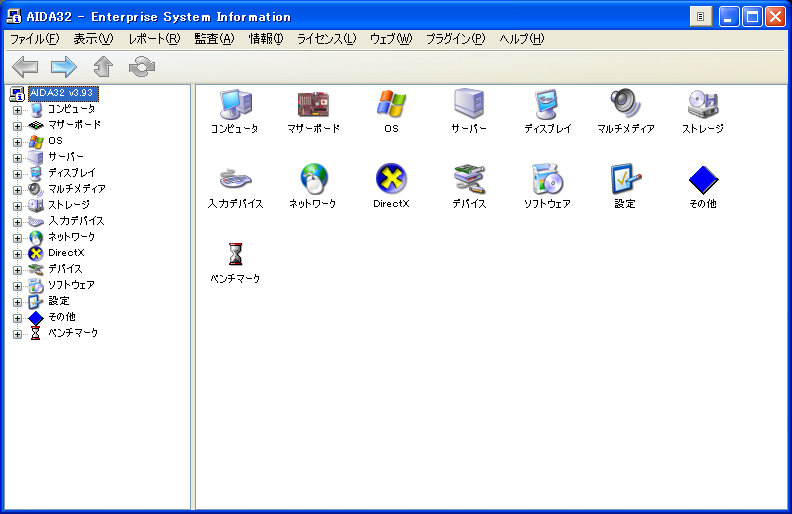
Task: Expand the OS tree node
Action: 17,141
